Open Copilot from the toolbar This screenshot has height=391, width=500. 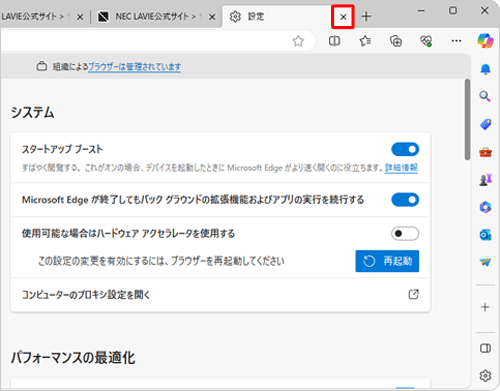(x=485, y=41)
